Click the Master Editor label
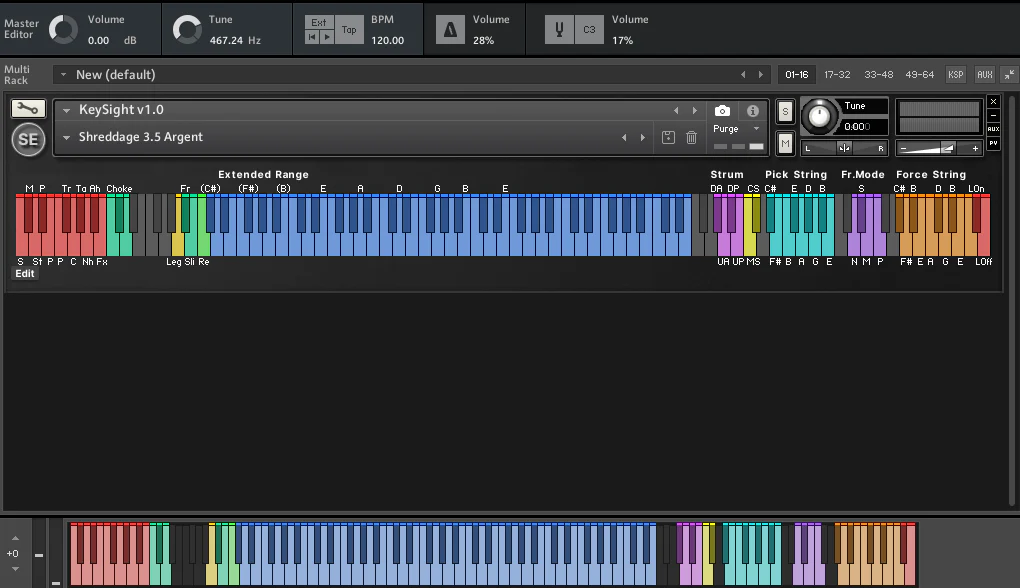The width and height of the screenshot is (1020, 588). [x=21, y=29]
